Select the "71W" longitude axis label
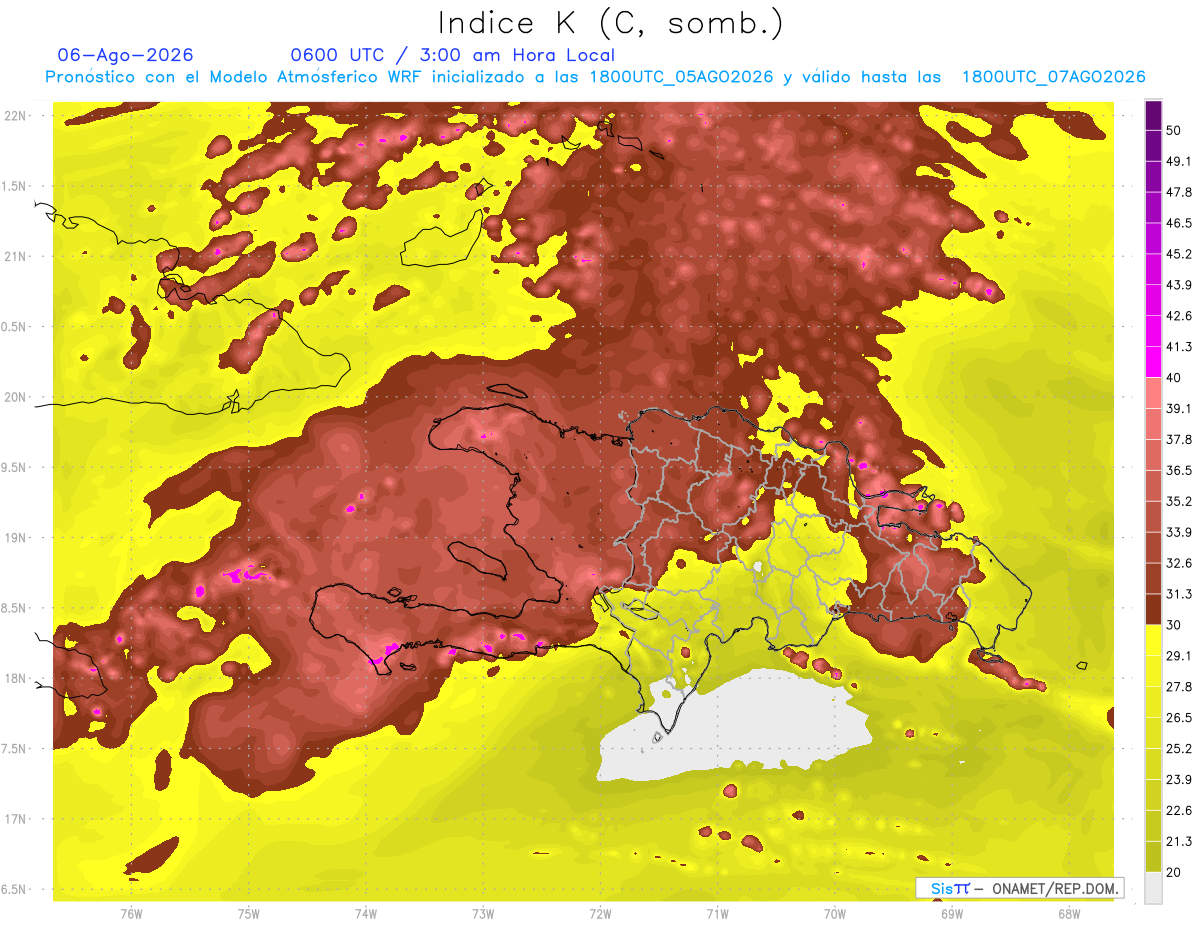The width and height of the screenshot is (1200, 927). [x=717, y=914]
